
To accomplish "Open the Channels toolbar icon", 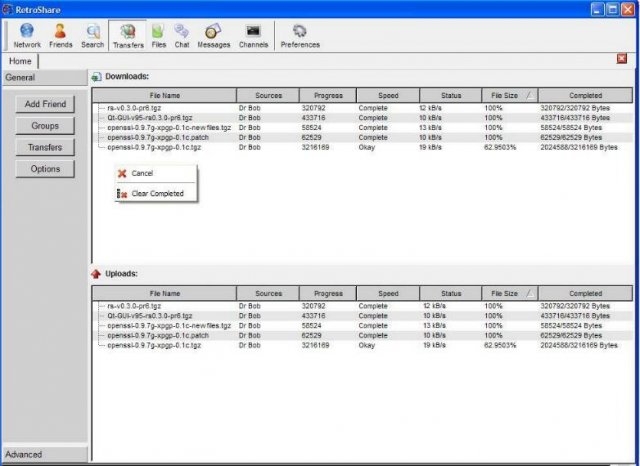I will [x=253, y=35].
